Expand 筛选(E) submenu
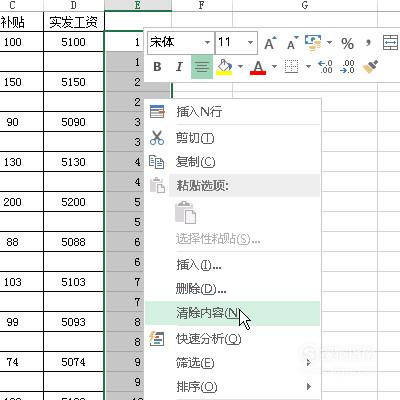The height and width of the screenshot is (400, 400). point(233,363)
